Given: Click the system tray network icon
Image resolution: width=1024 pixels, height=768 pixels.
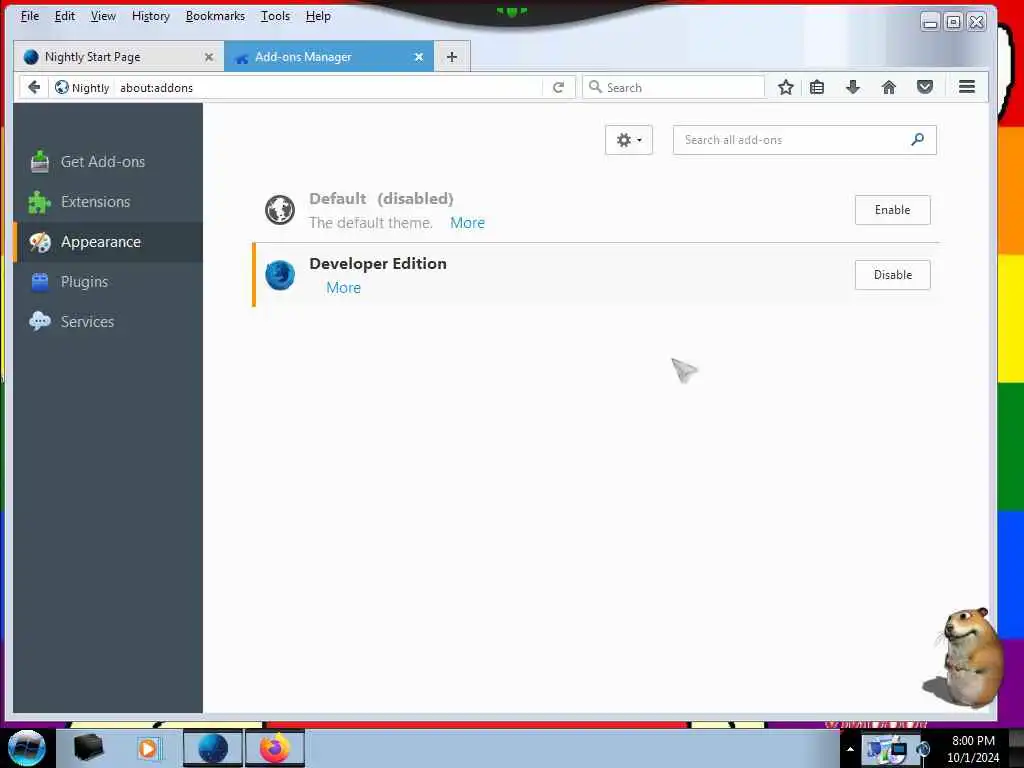Looking at the screenshot, I should (897, 749).
